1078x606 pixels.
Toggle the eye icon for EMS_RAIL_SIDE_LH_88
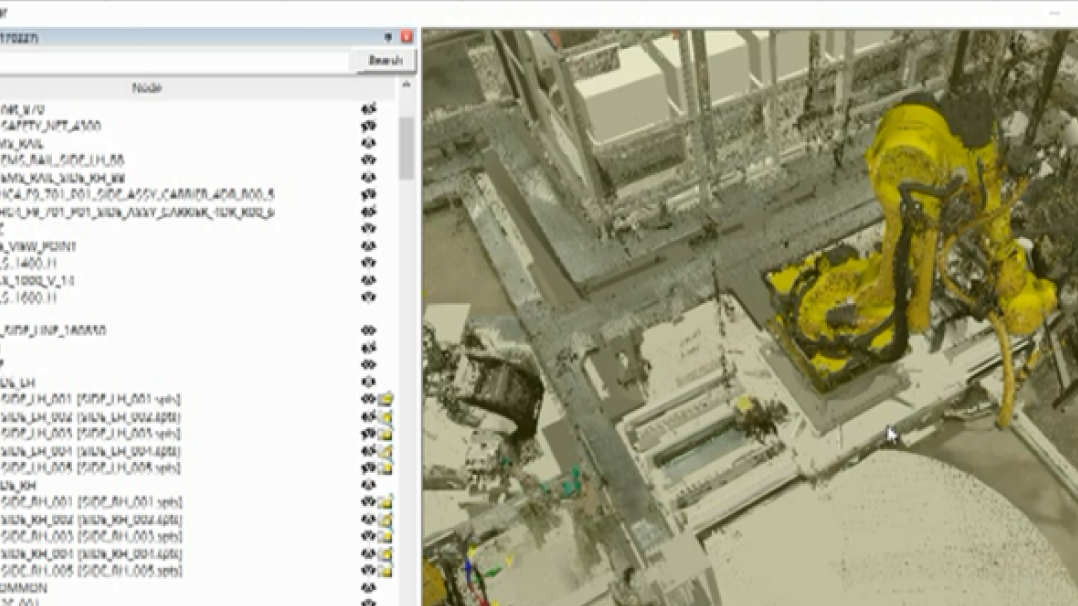coord(369,160)
